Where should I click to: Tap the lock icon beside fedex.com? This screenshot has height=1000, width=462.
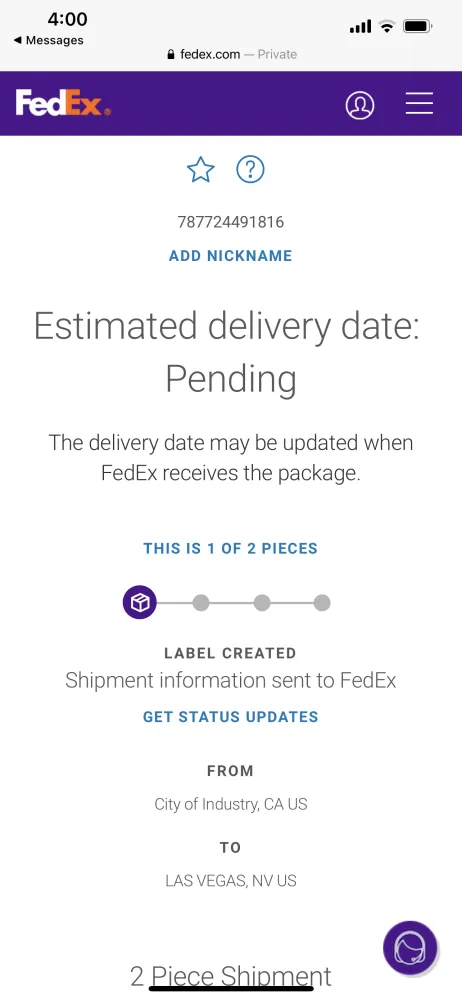click(x=170, y=55)
